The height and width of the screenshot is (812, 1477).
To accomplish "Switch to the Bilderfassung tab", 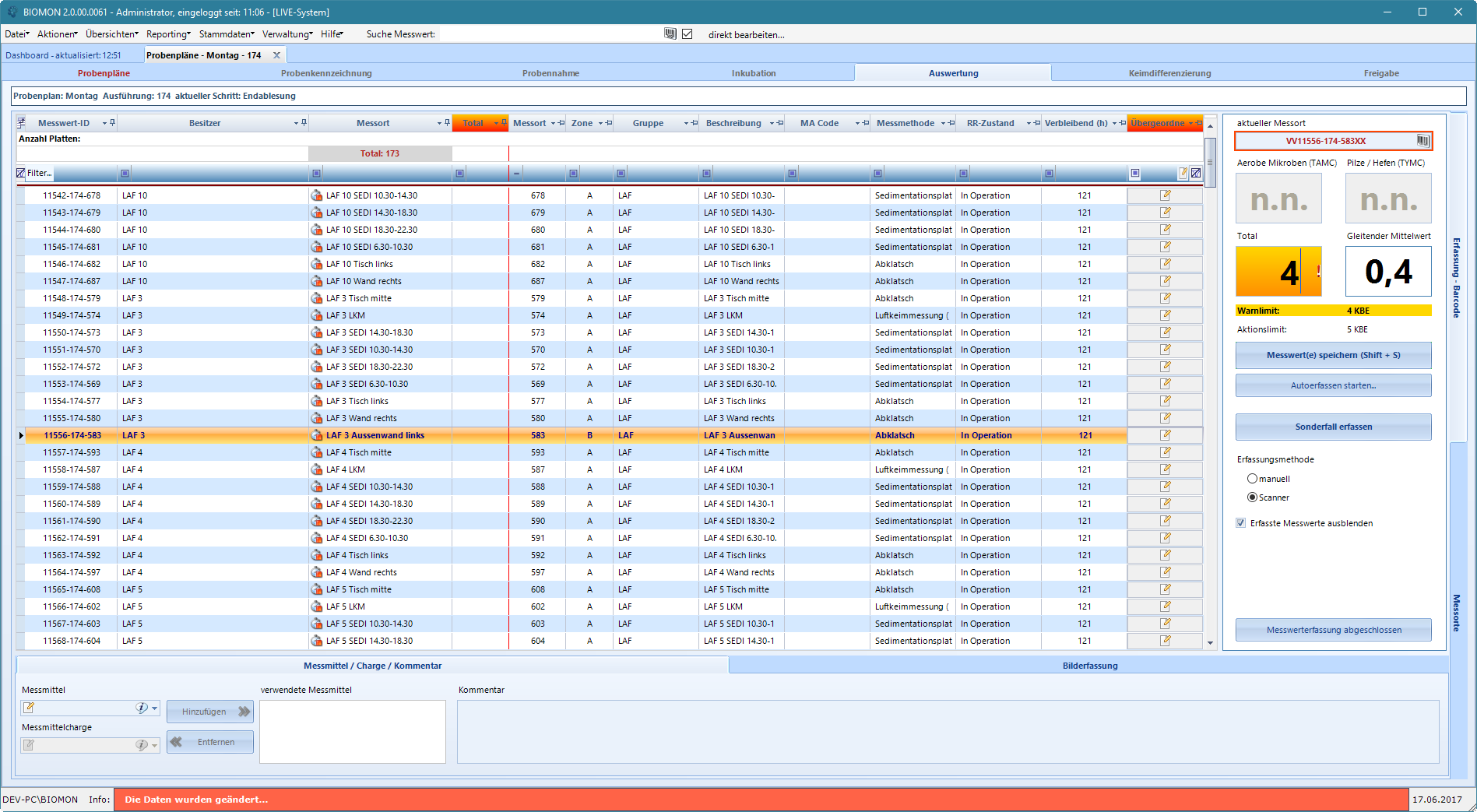I will pos(1089,666).
